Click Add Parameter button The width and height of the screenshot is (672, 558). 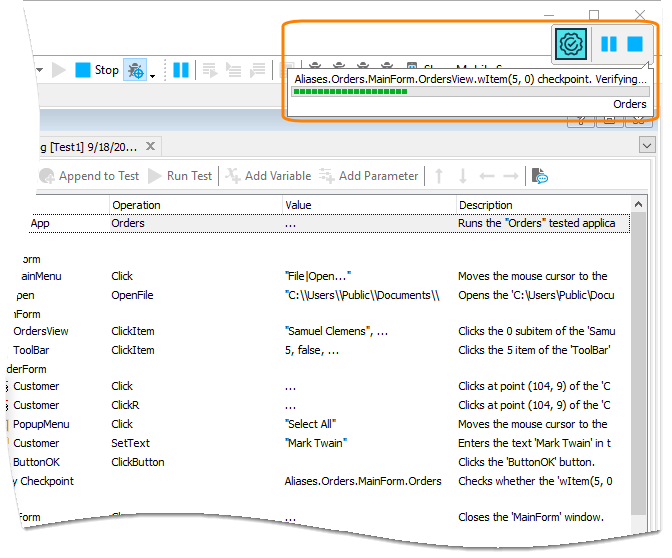(x=369, y=176)
